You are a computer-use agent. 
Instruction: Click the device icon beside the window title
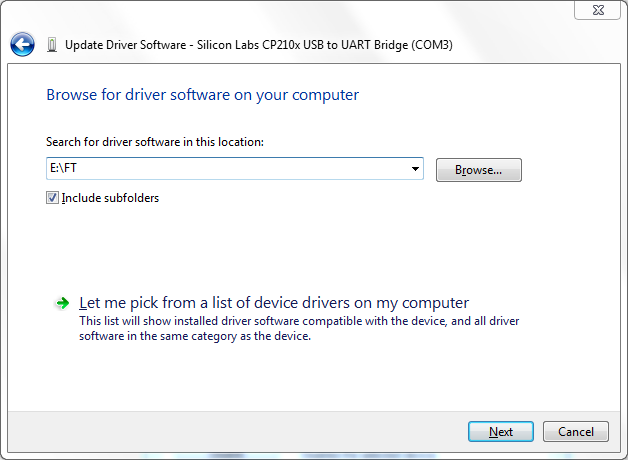tap(52, 44)
